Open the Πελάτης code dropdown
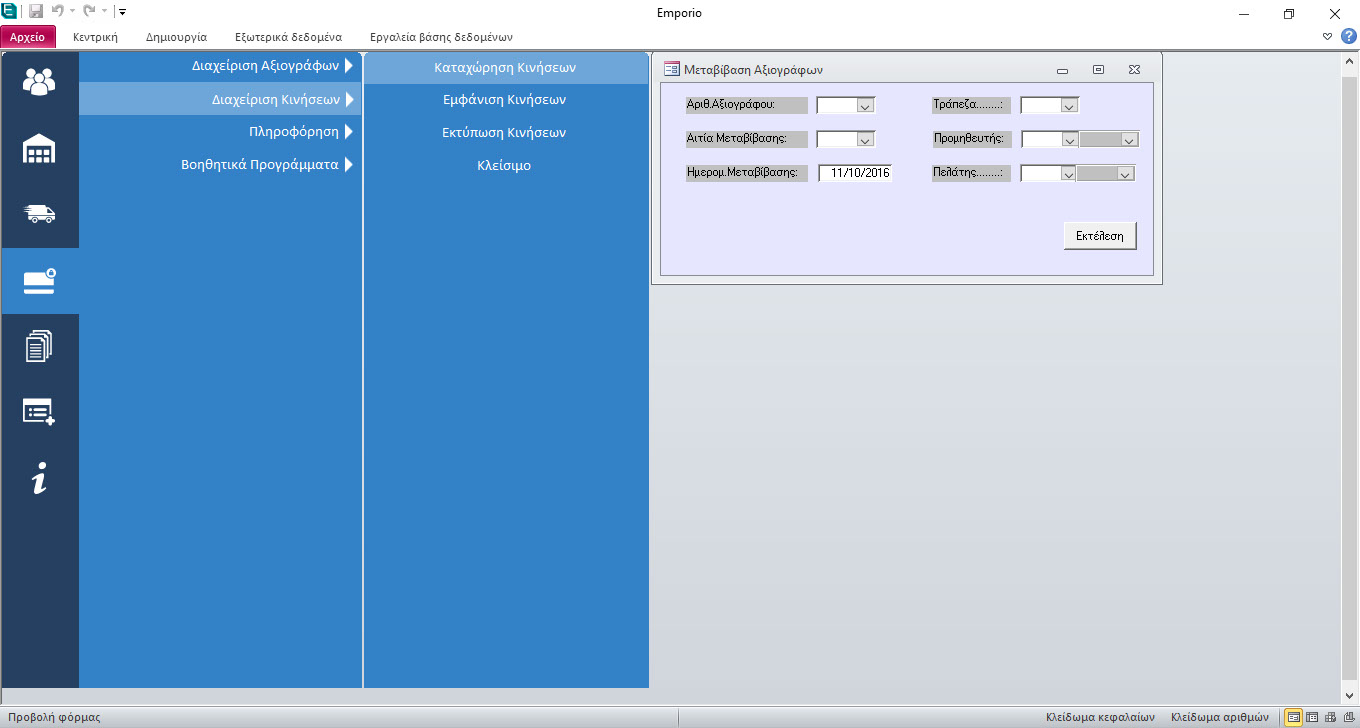 coord(1066,174)
